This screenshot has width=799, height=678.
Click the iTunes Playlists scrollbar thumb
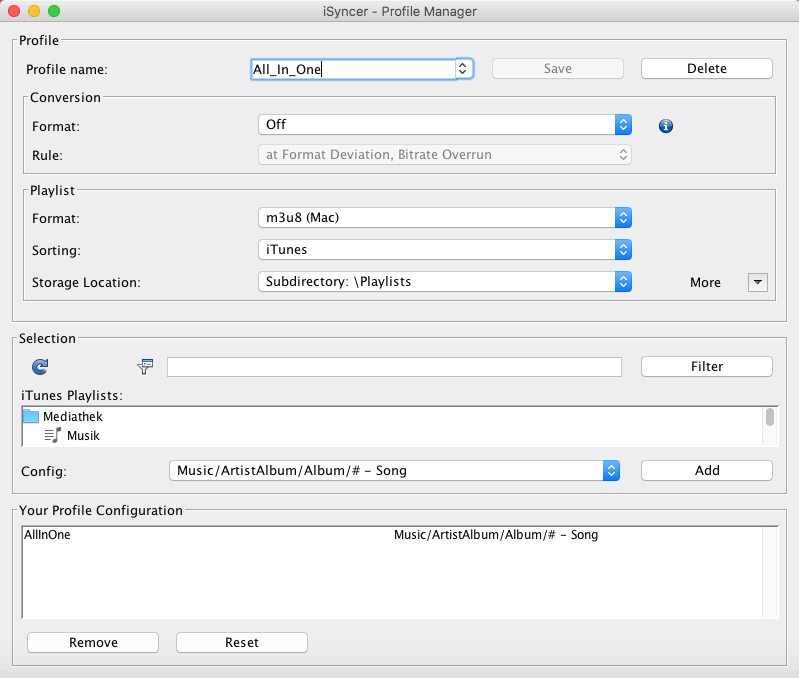pos(770,417)
